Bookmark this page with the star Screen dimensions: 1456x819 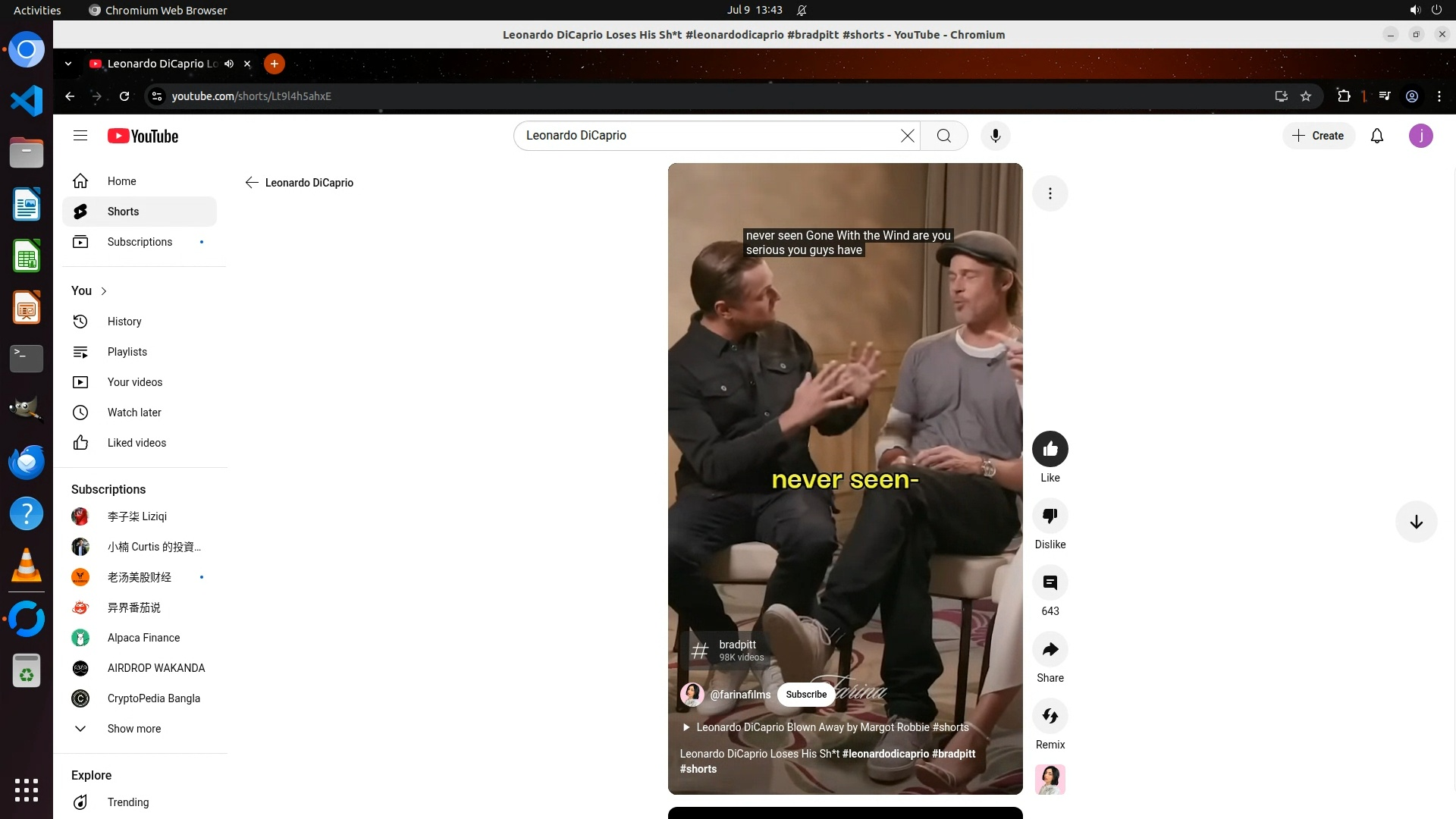point(1305,96)
